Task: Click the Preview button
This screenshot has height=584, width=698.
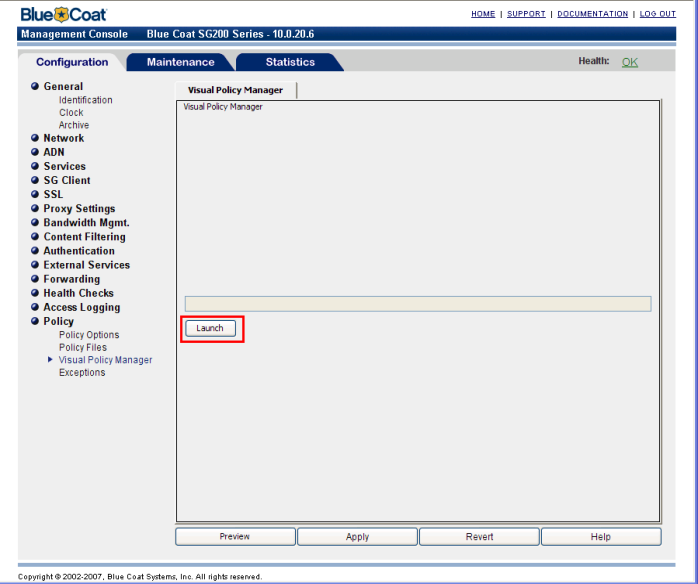Action: 235,537
